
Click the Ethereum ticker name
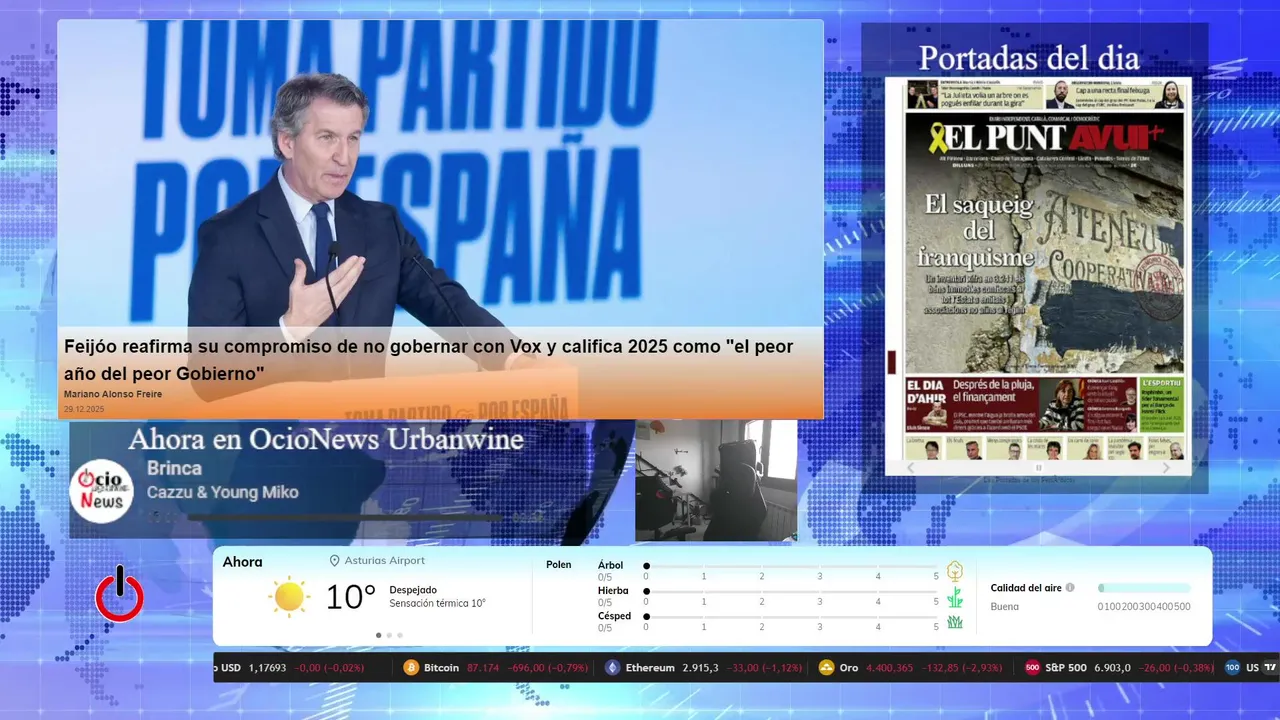click(650, 668)
